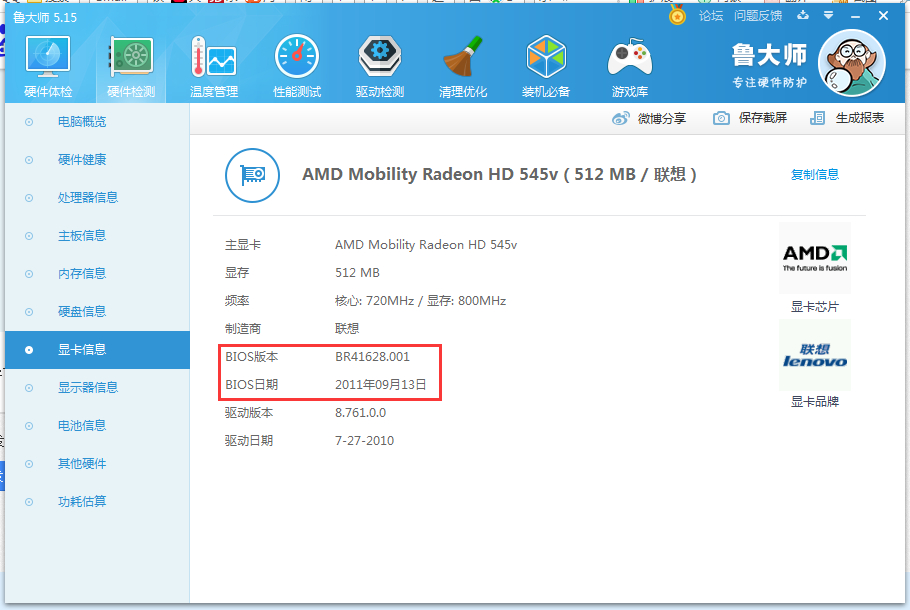910x610 pixels.
Task: Click the 鲁大师 mascot avatar
Action: pos(851,63)
